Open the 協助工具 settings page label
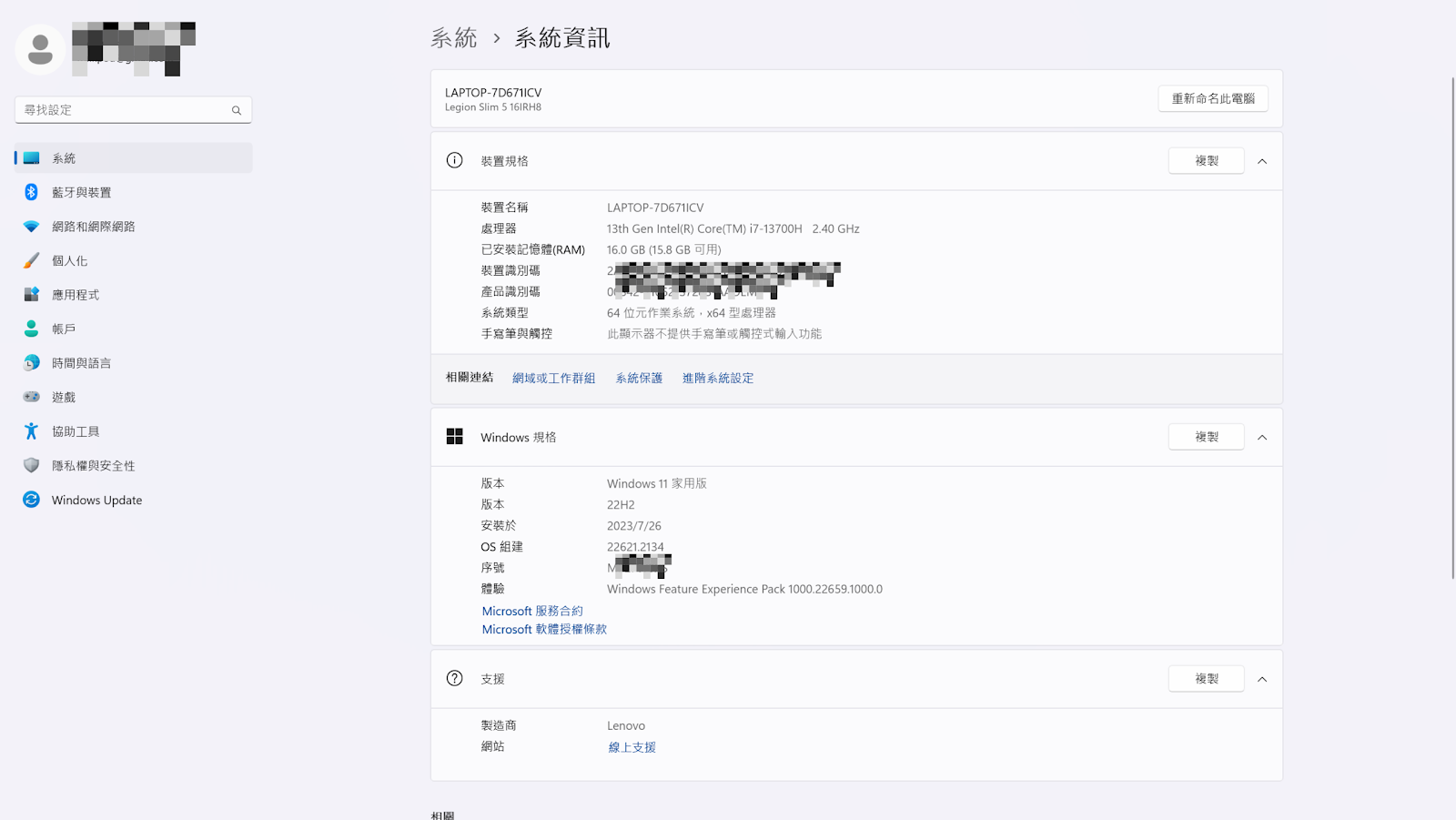The height and width of the screenshot is (820, 1456). point(76,431)
